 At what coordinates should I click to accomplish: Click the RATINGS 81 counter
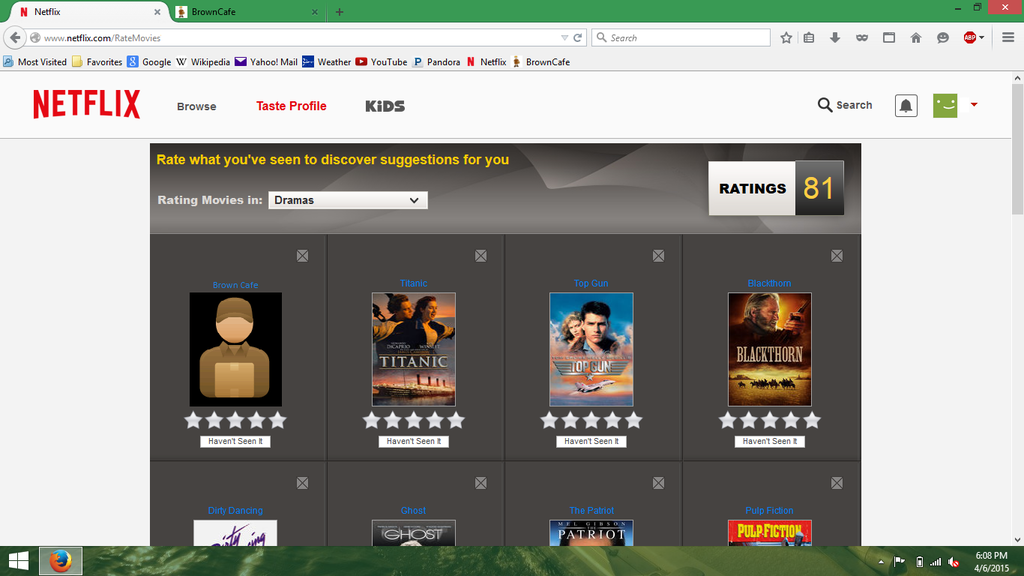[x=776, y=188]
